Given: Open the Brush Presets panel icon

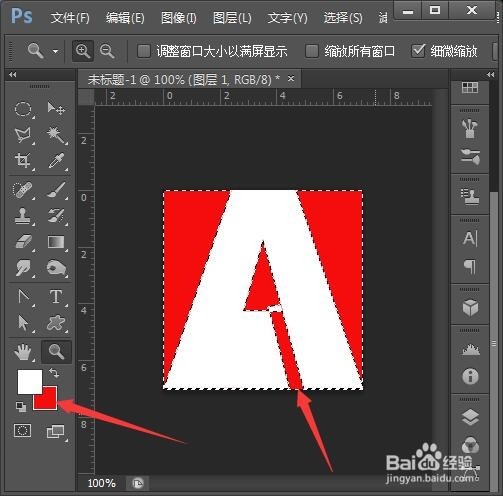Looking at the screenshot, I should [x=470, y=157].
